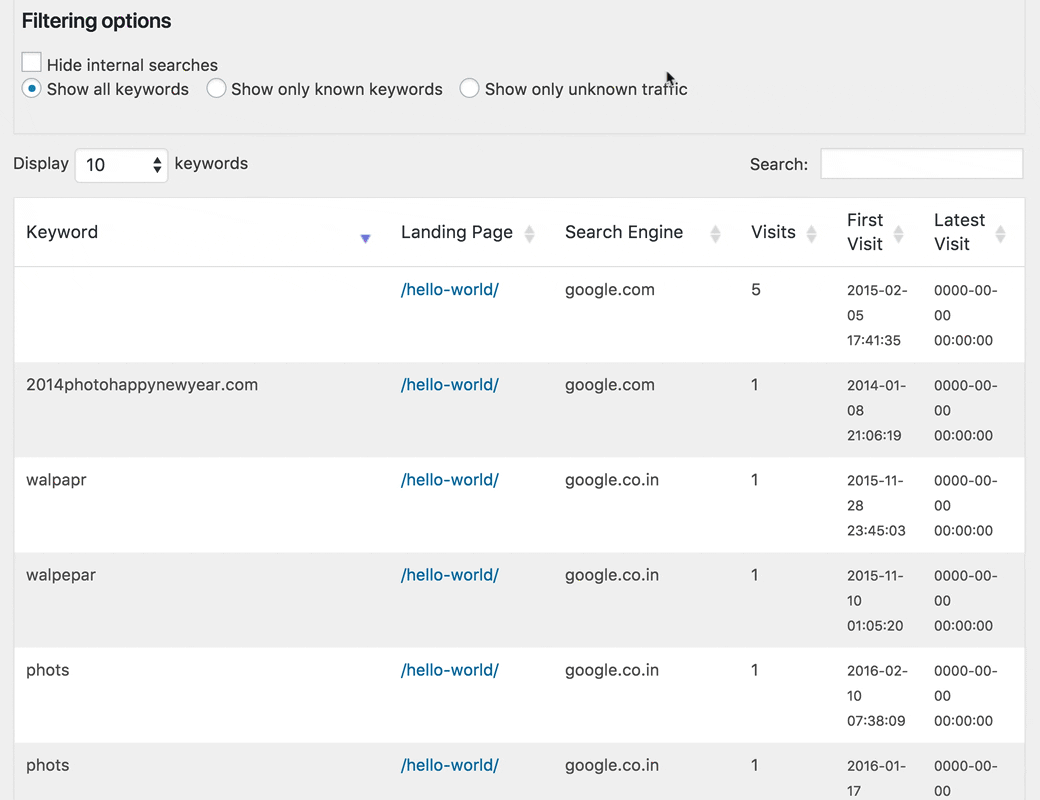Click the Visits column header text
Screen dimensions: 1040x800
pyautogui.click(x=773, y=232)
